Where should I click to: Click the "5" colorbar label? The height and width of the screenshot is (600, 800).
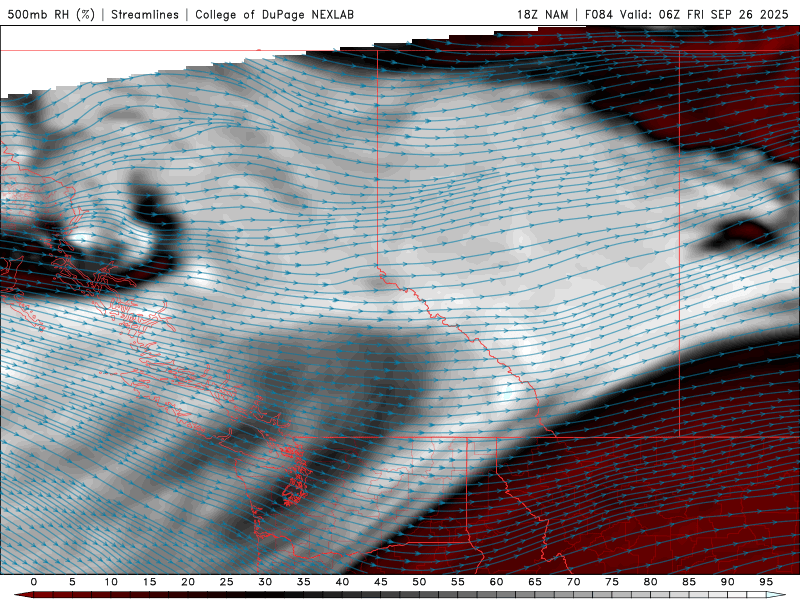(72, 582)
